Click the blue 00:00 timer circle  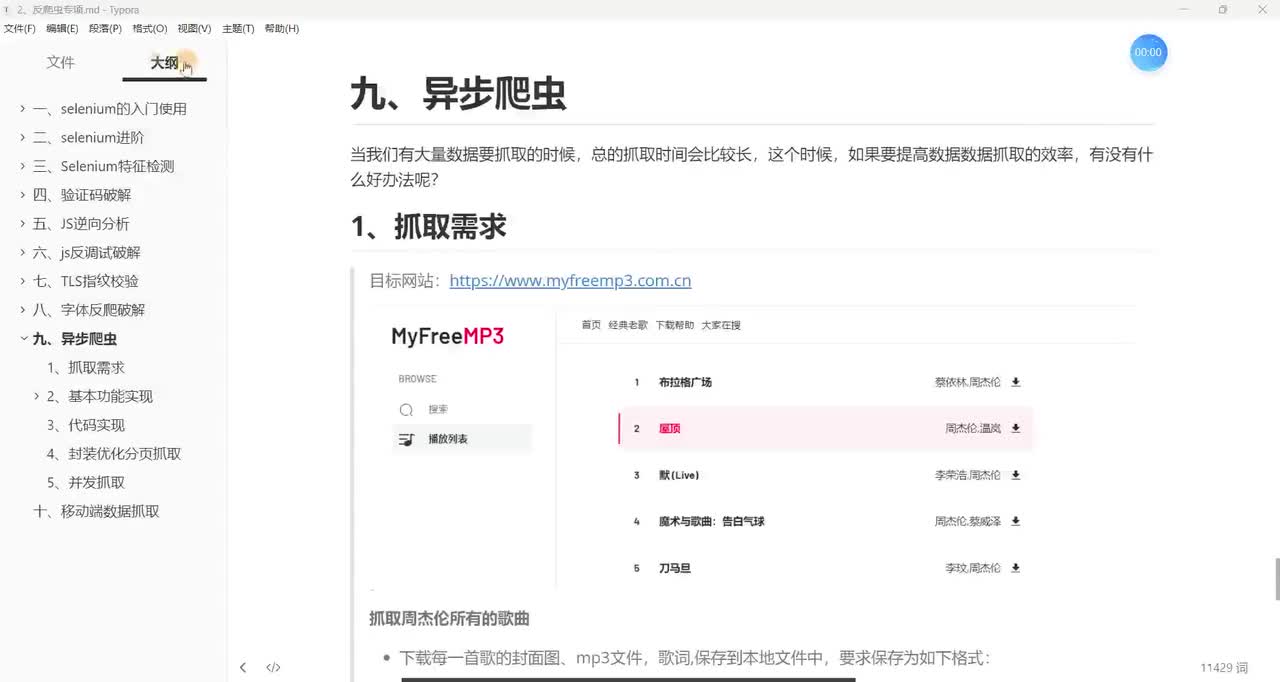[1149, 52]
